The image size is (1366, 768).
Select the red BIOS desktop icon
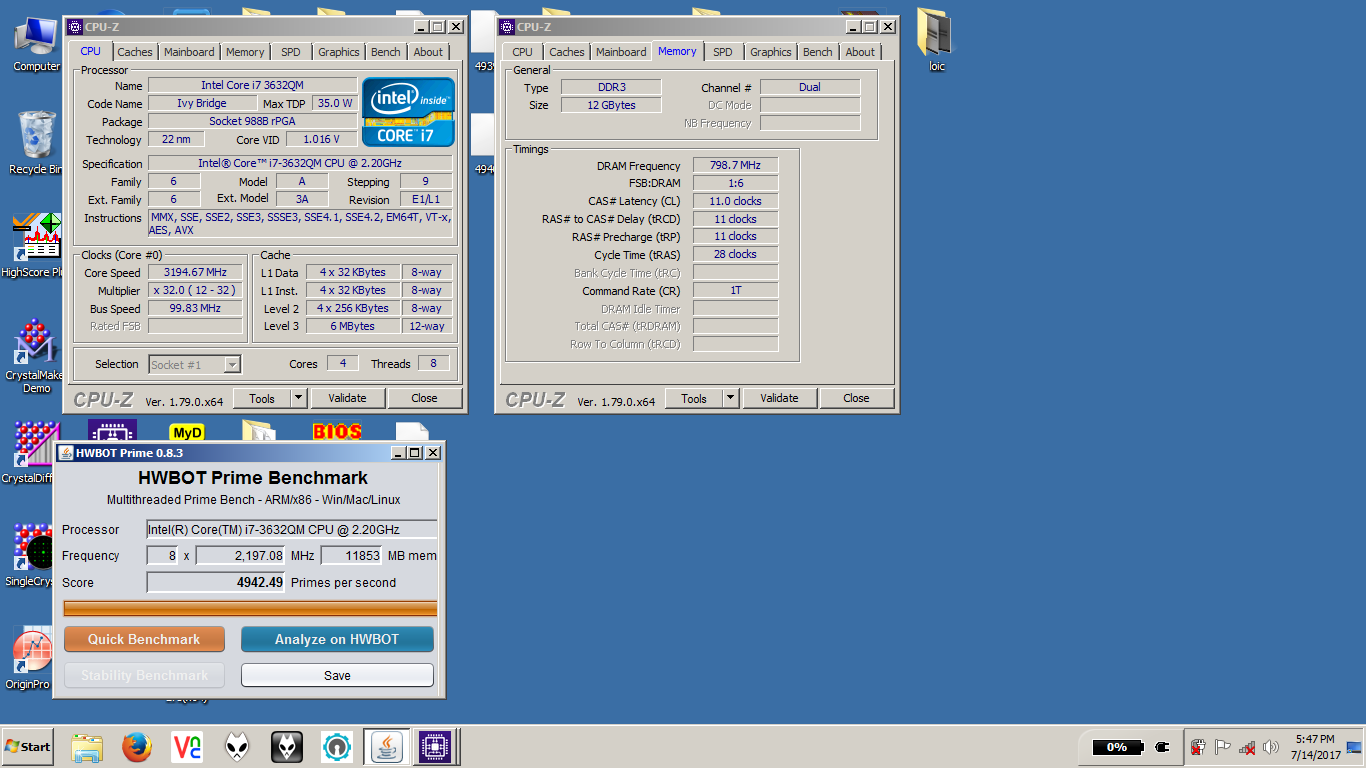(337, 432)
